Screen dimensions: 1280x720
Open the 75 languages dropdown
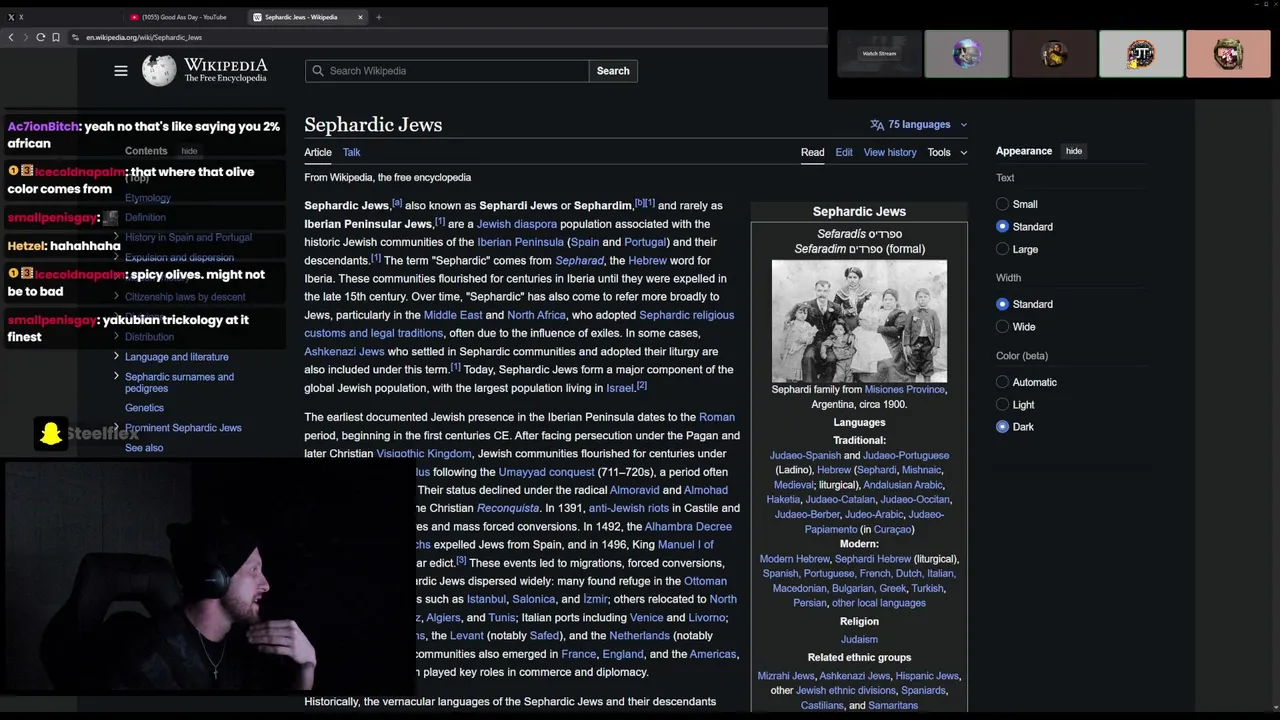[x=919, y=125]
